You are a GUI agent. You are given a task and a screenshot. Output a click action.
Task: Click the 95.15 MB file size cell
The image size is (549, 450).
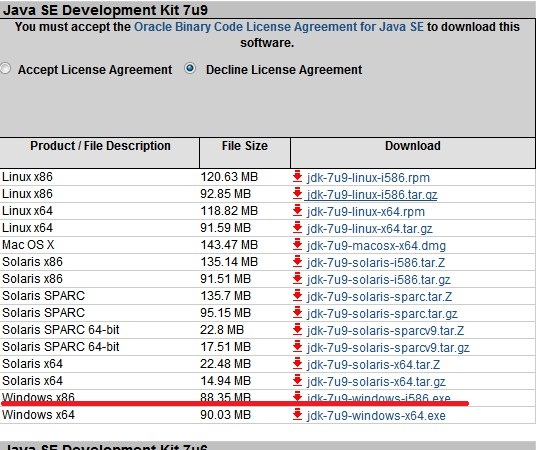[225, 312]
